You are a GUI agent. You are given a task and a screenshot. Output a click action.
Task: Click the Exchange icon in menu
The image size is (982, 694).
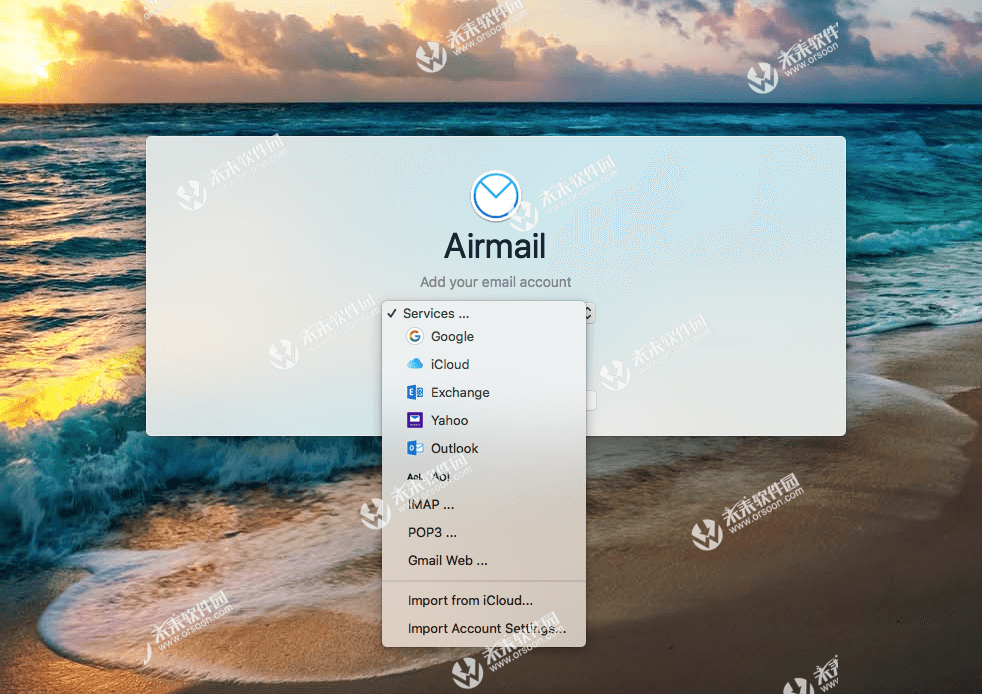[x=415, y=392]
